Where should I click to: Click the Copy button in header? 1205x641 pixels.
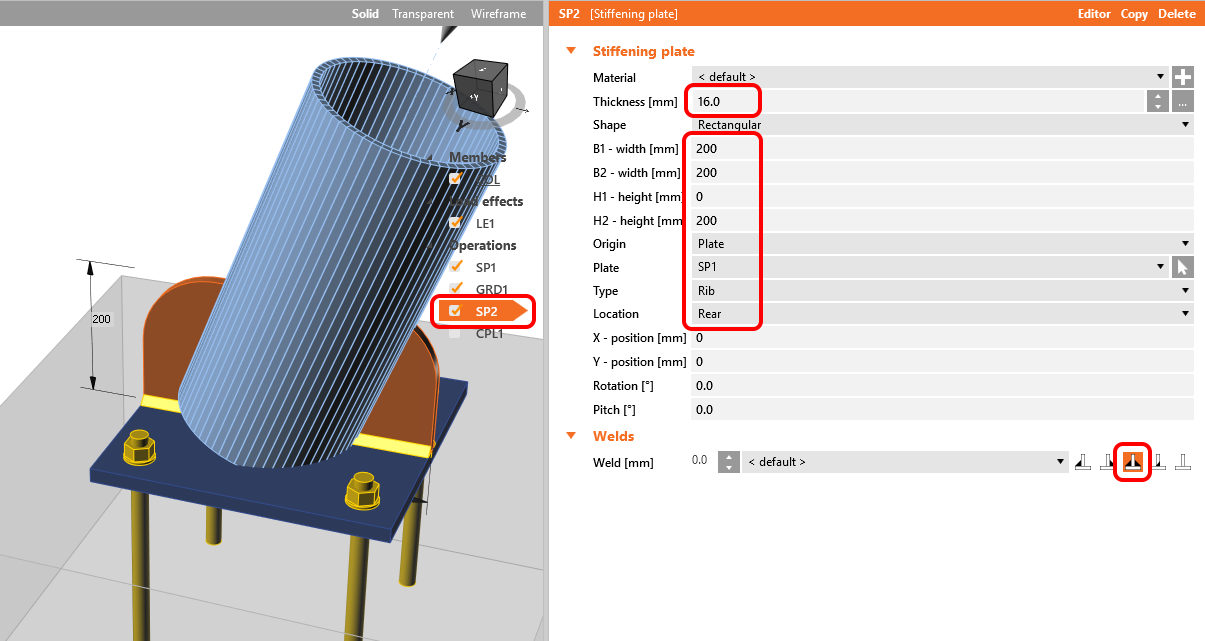click(x=1134, y=14)
